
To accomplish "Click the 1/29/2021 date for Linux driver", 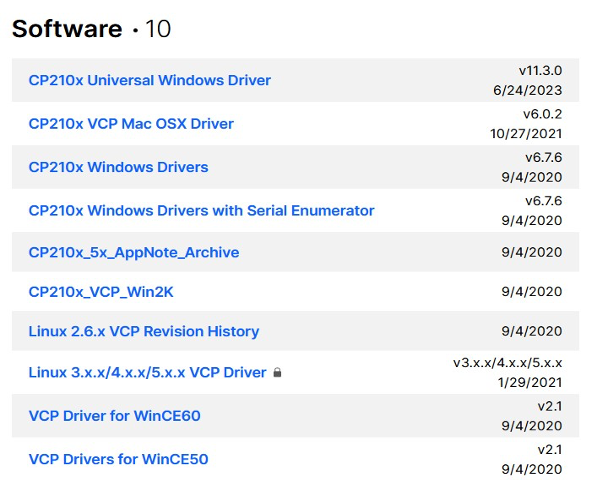I will (530, 383).
